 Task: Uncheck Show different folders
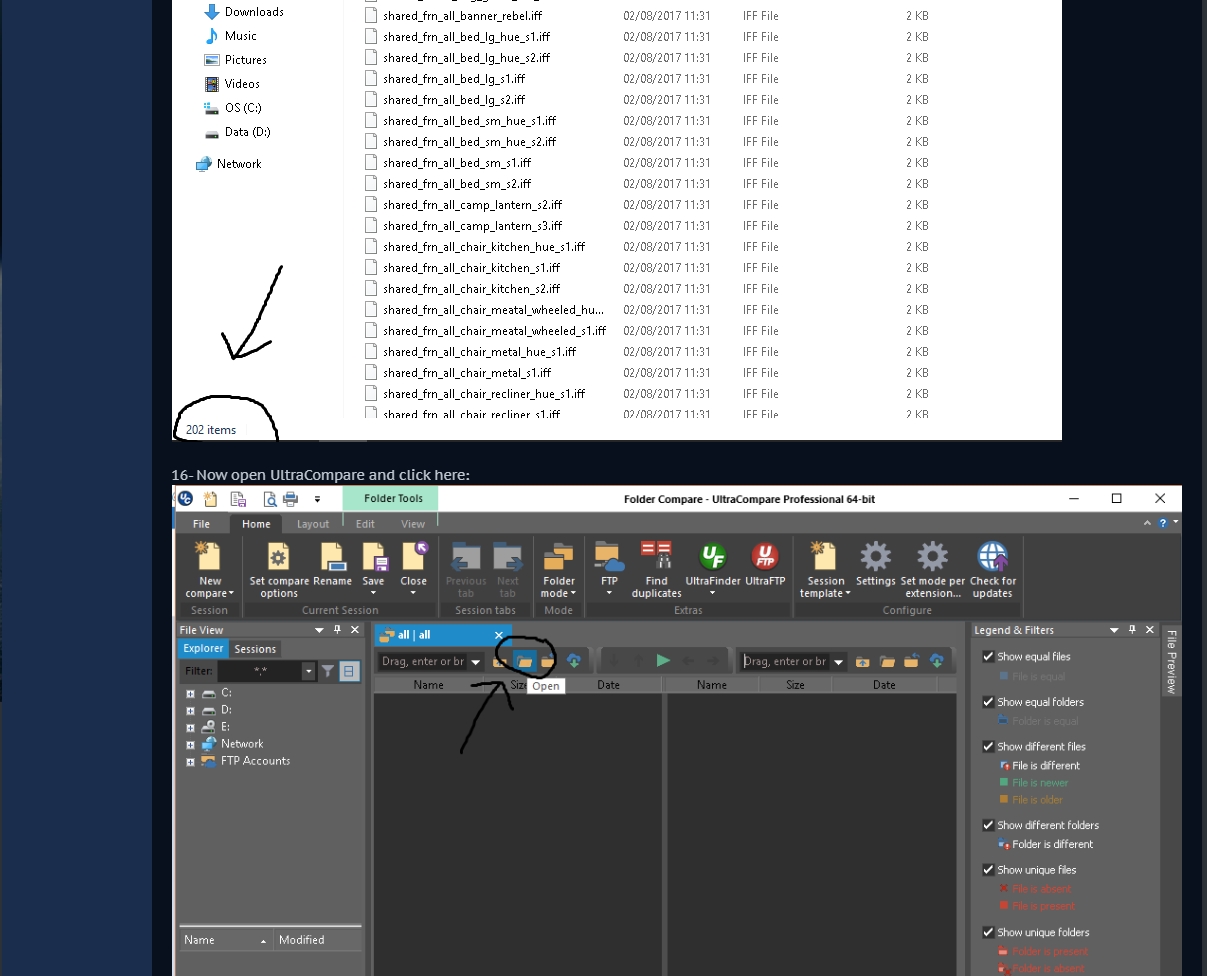tap(988, 825)
